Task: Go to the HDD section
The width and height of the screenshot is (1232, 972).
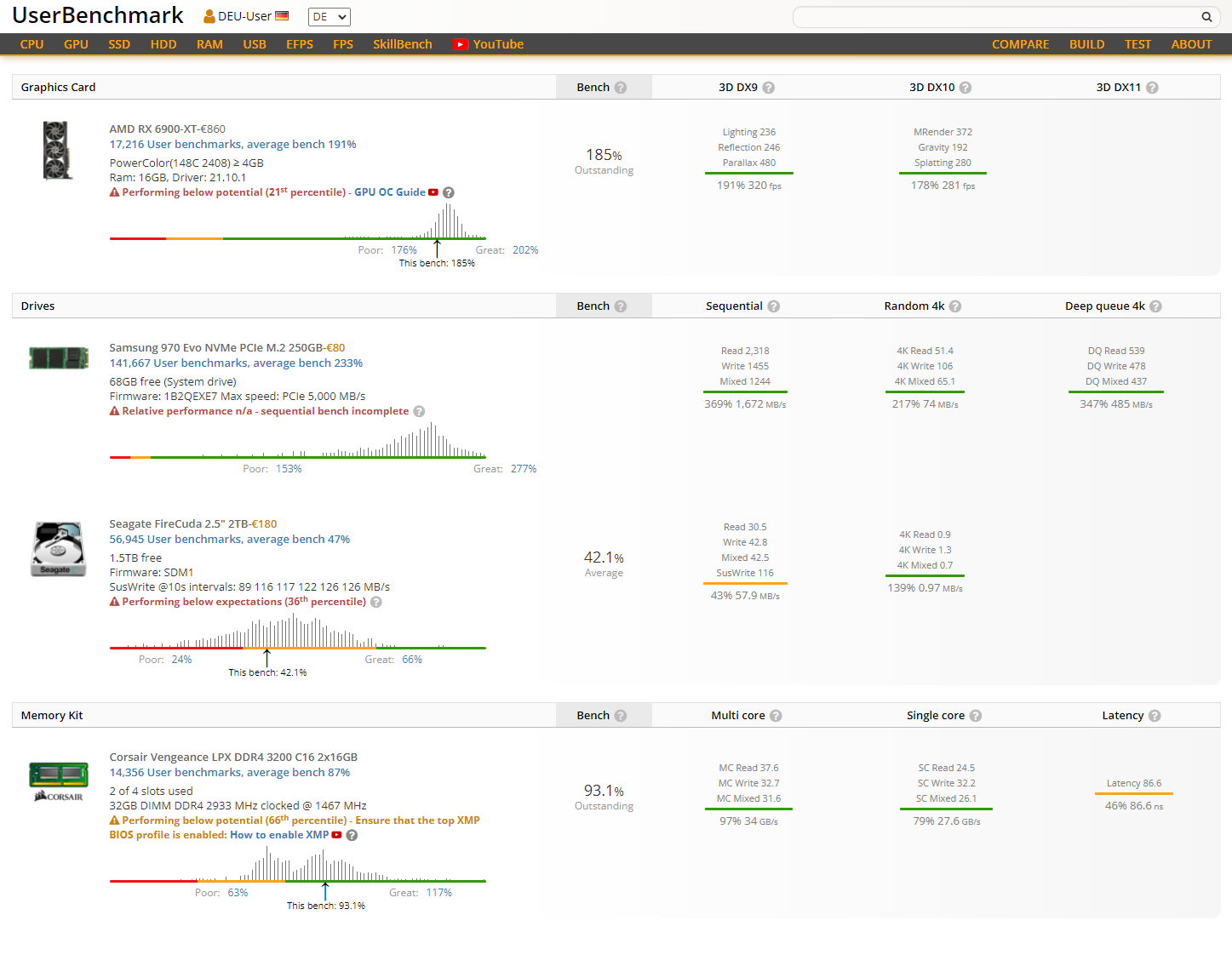Action: [x=163, y=44]
